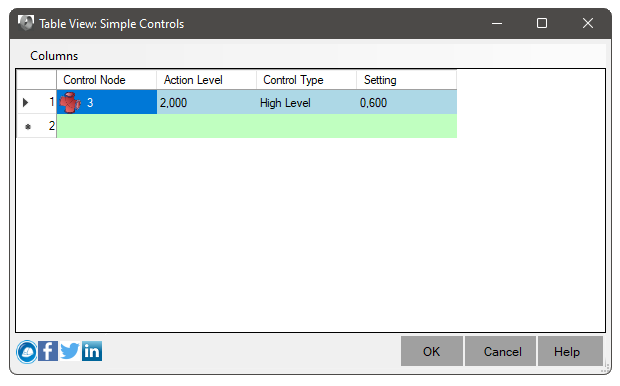Click the Cancel button
The width and height of the screenshot is (620, 386).
pos(501,351)
